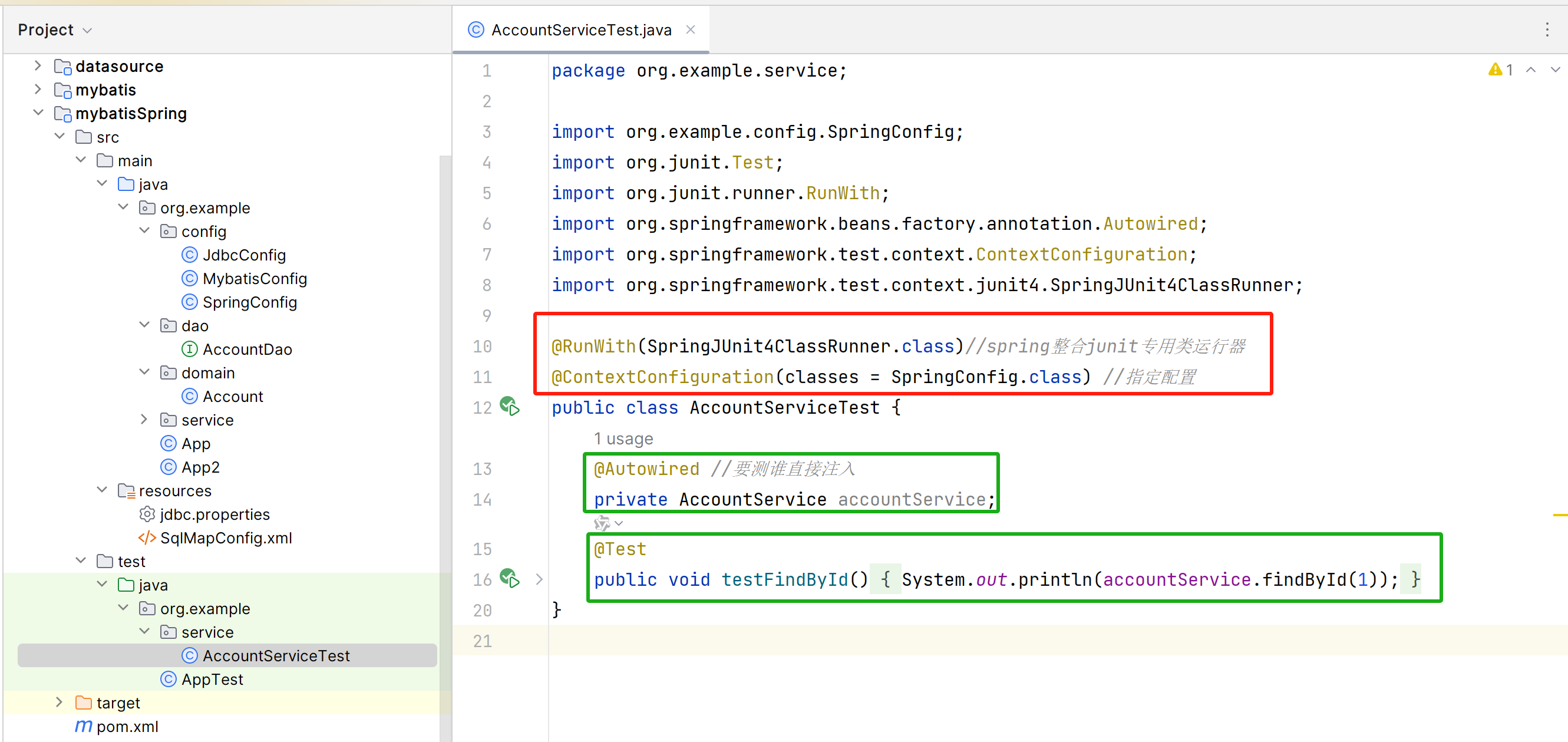1568x742 pixels.
Task: Click run test icon beside class AccountServiceTest
Action: 510,407
